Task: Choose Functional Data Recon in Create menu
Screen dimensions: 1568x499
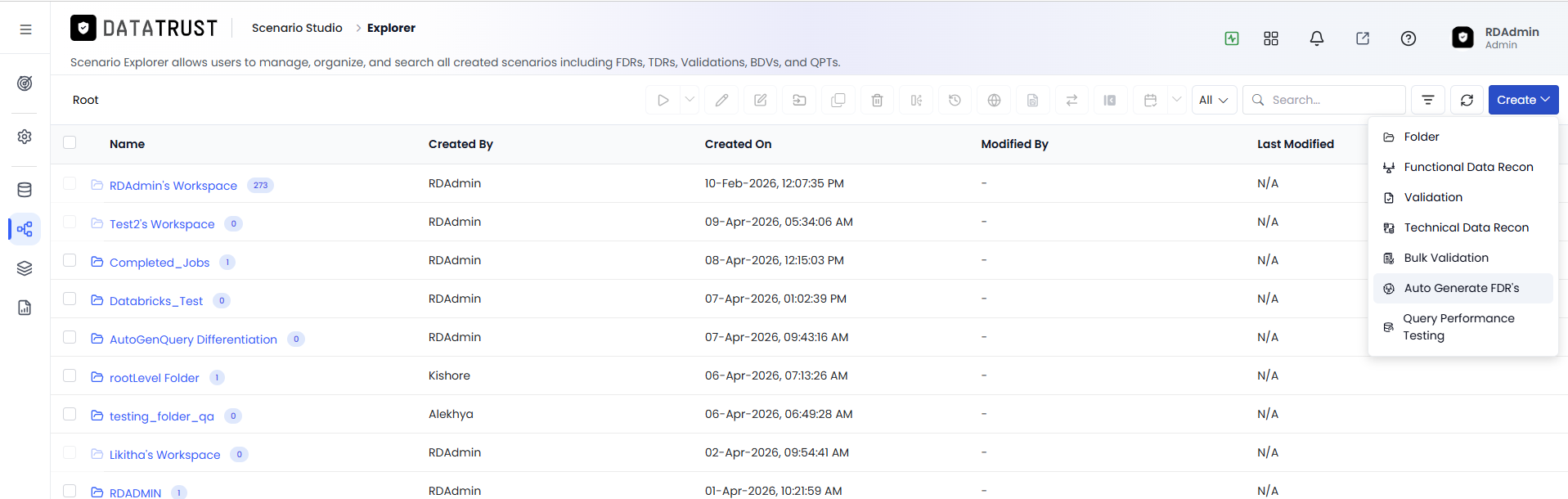Action: coord(1462,167)
